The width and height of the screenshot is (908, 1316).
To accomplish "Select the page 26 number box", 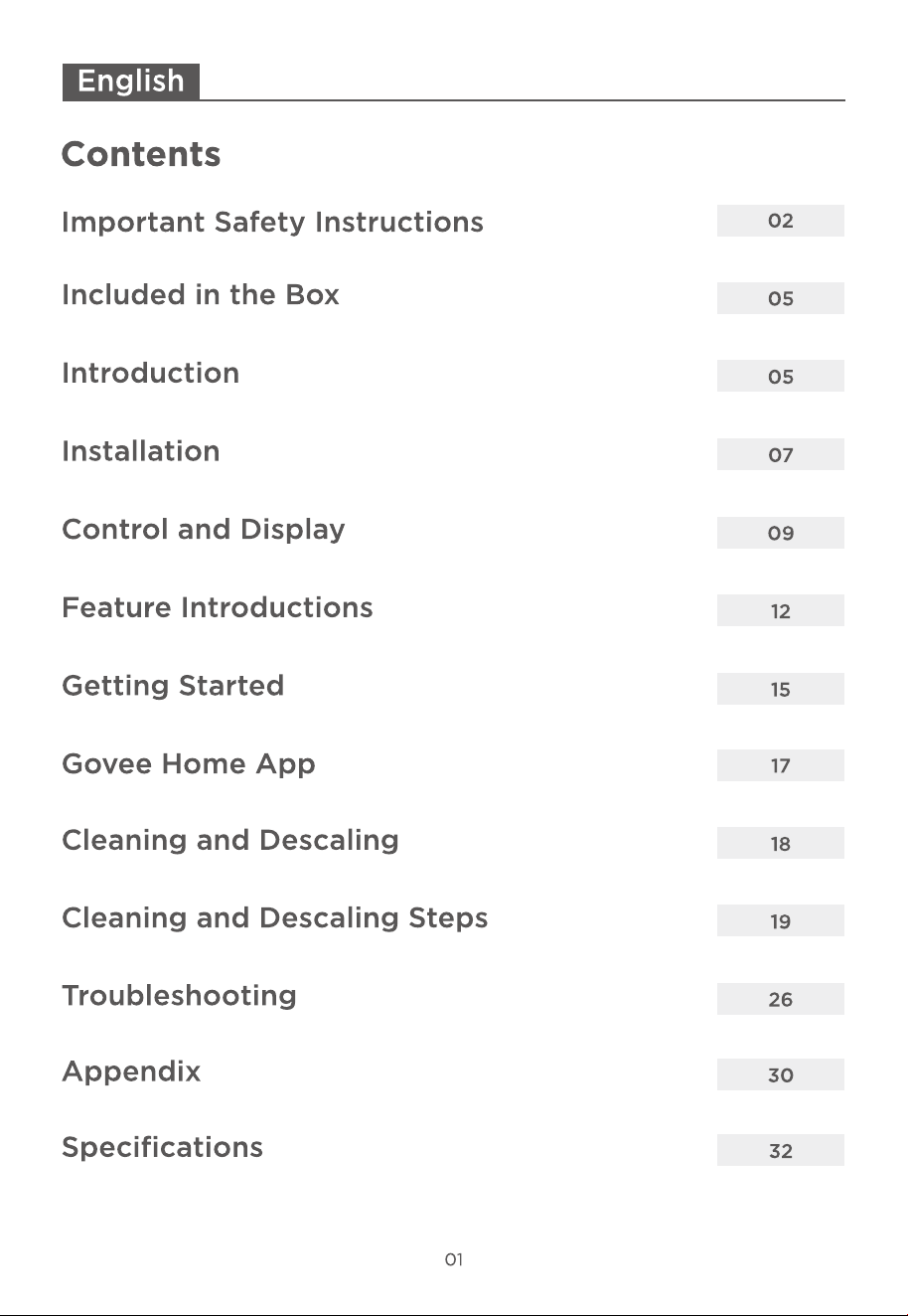I will 781,999.
